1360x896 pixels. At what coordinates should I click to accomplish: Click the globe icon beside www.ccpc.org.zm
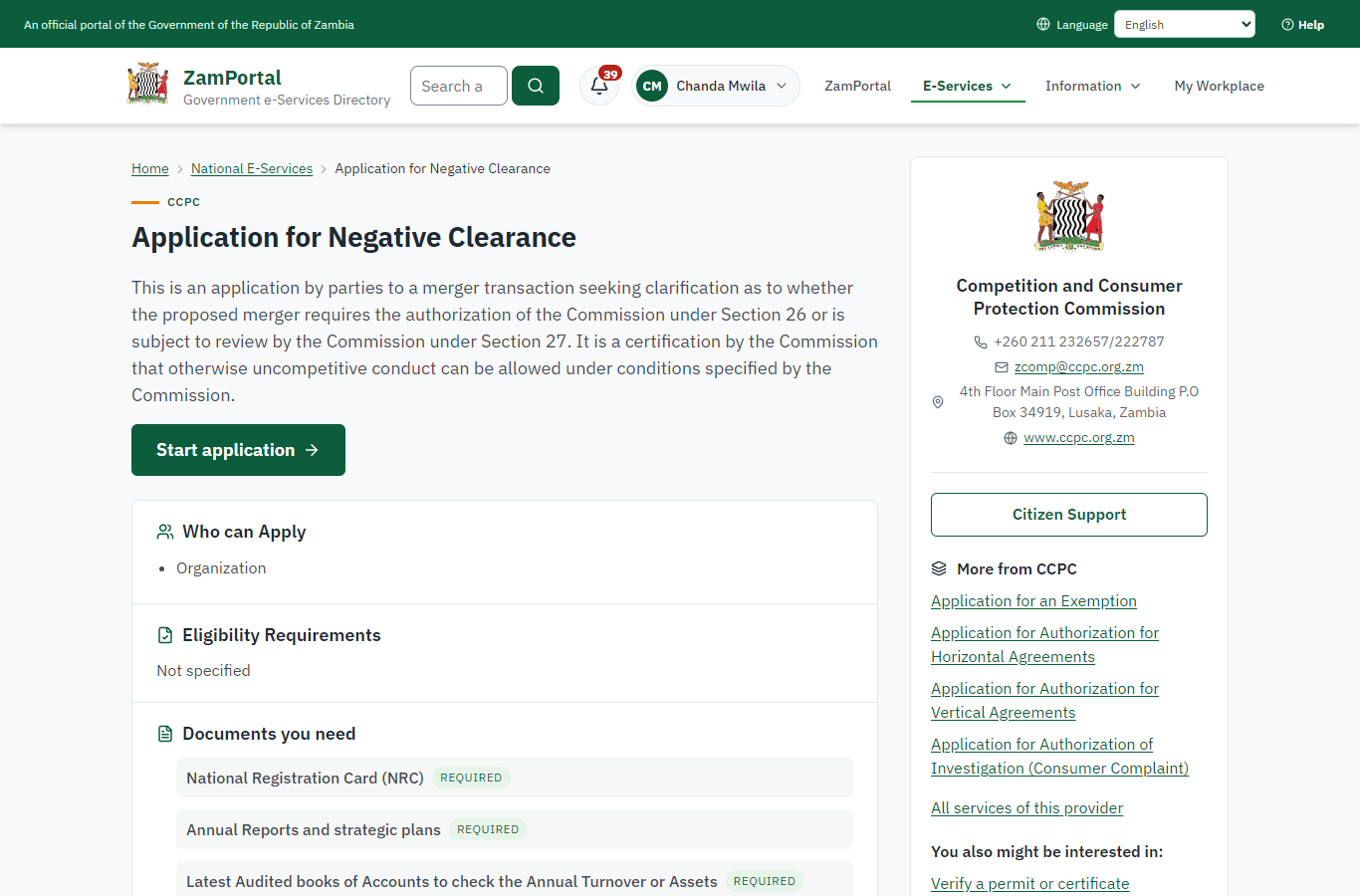[x=1011, y=438]
